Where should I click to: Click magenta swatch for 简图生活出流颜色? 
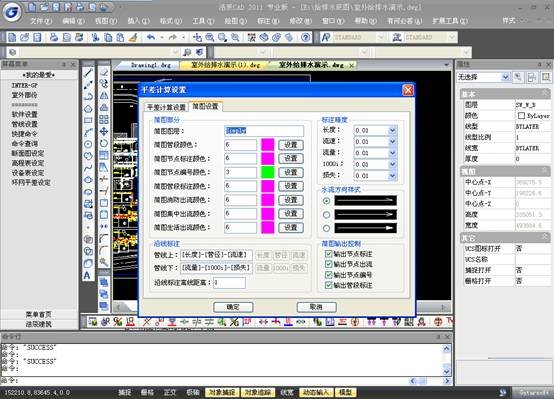(x=267, y=227)
